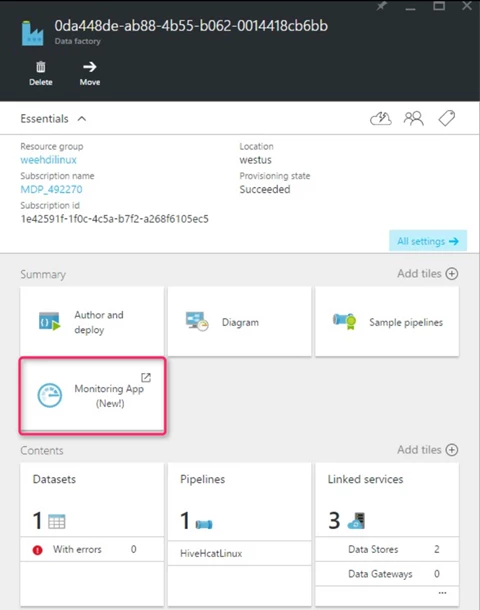Click the Move arrow button
The height and width of the screenshot is (610, 480).
[x=90, y=73]
